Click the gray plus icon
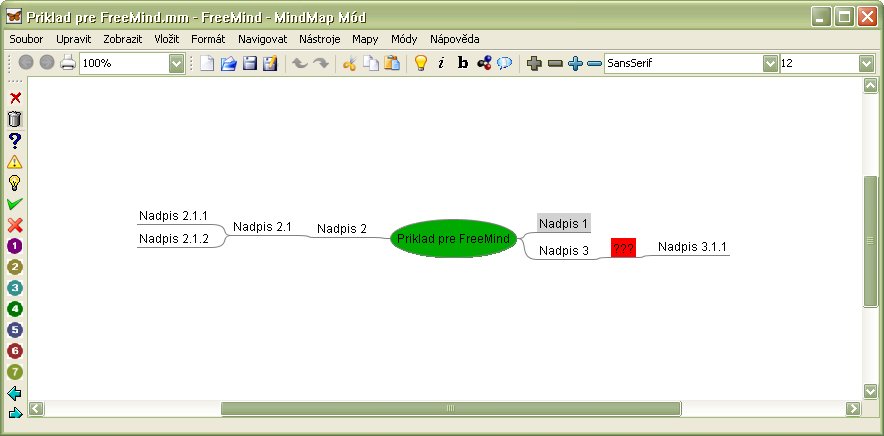 point(534,64)
